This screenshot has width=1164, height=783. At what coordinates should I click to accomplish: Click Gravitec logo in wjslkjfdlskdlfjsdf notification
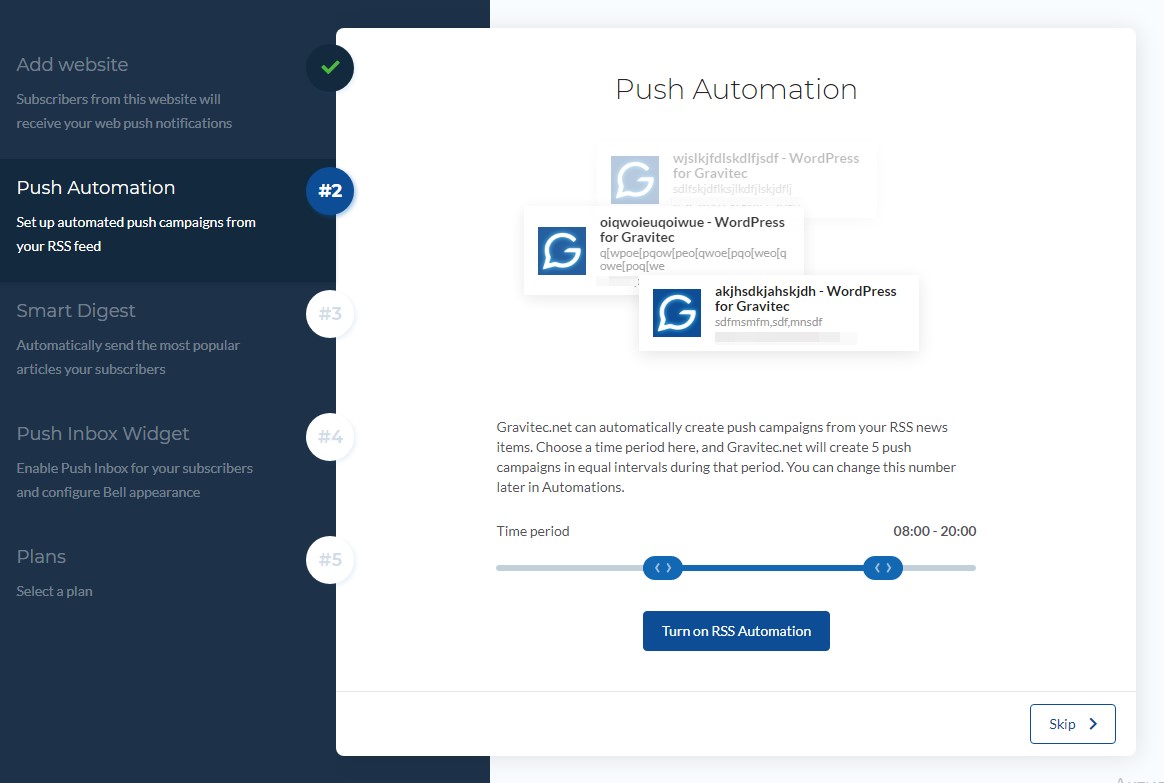click(x=635, y=180)
